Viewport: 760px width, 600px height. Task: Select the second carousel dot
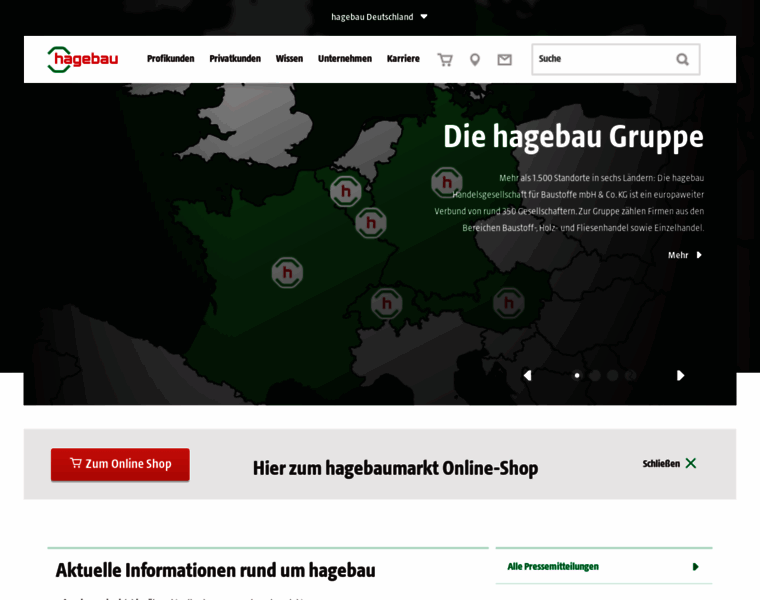(595, 375)
